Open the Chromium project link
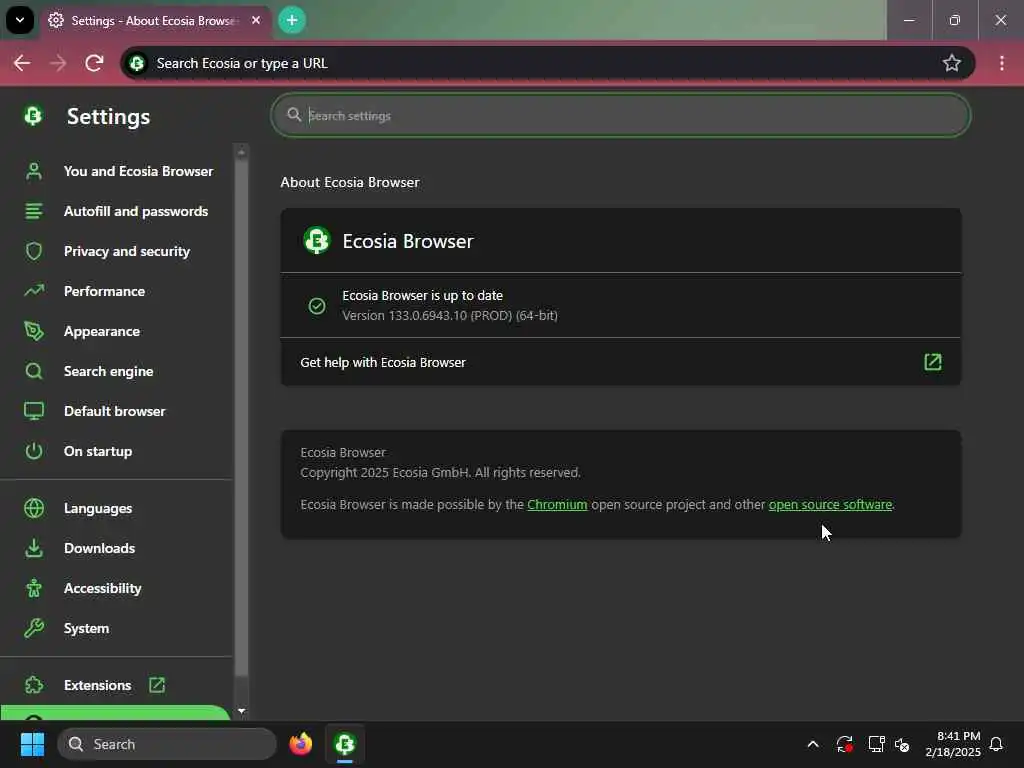Image resolution: width=1024 pixels, height=768 pixels. click(x=557, y=504)
